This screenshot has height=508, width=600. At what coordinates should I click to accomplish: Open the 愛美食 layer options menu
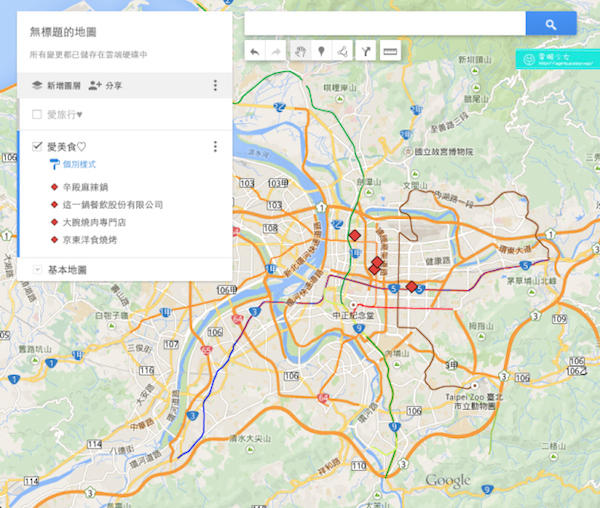click(x=215, y=147)
